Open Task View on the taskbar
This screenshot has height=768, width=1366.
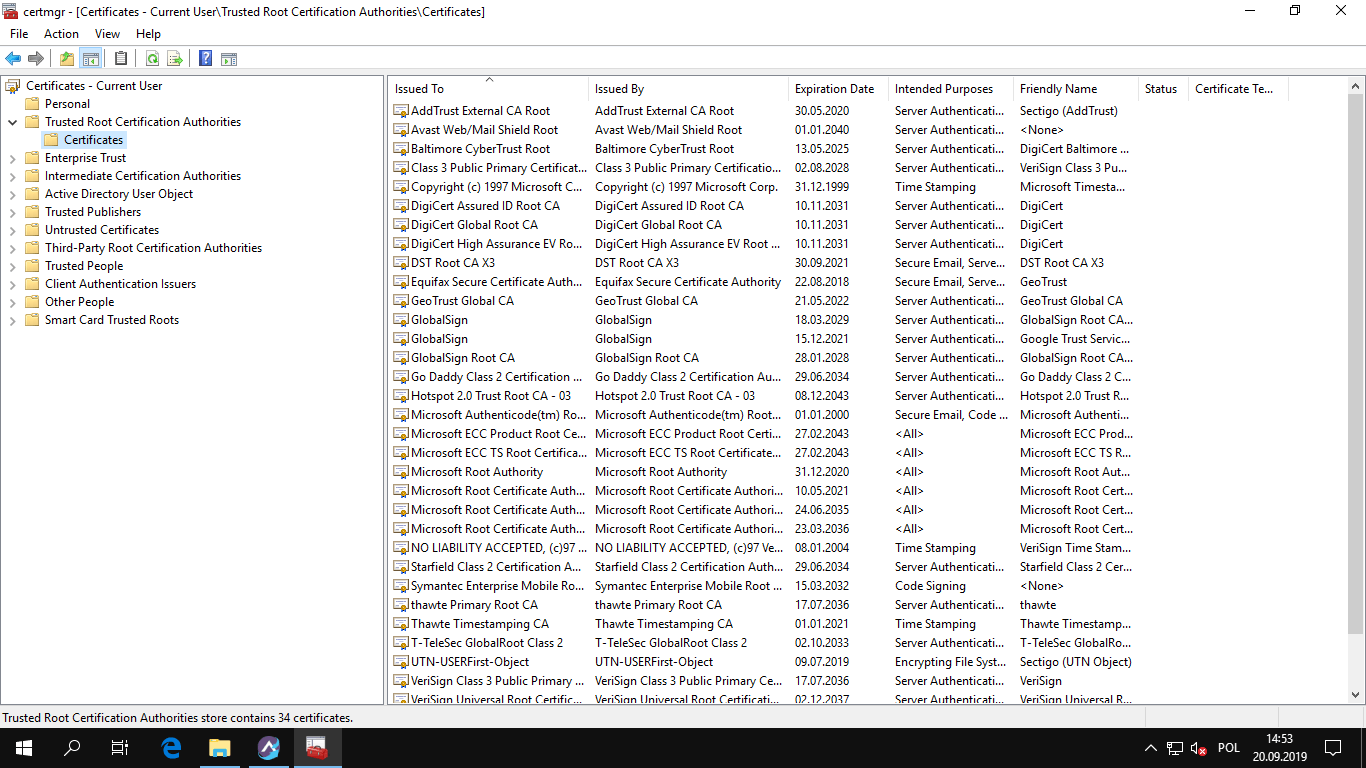(x=120, y=747)
